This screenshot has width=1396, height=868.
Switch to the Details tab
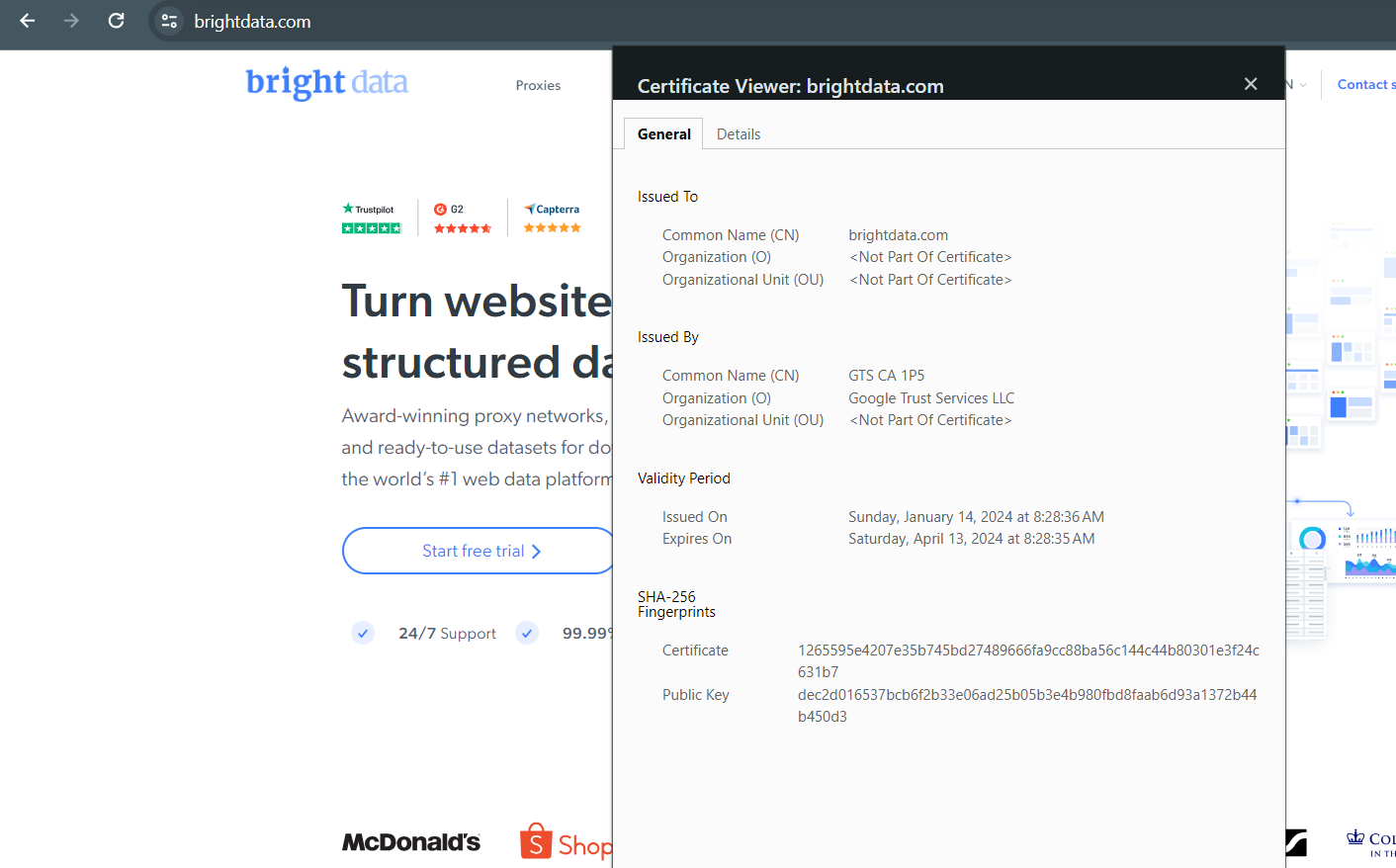point(738,134)
